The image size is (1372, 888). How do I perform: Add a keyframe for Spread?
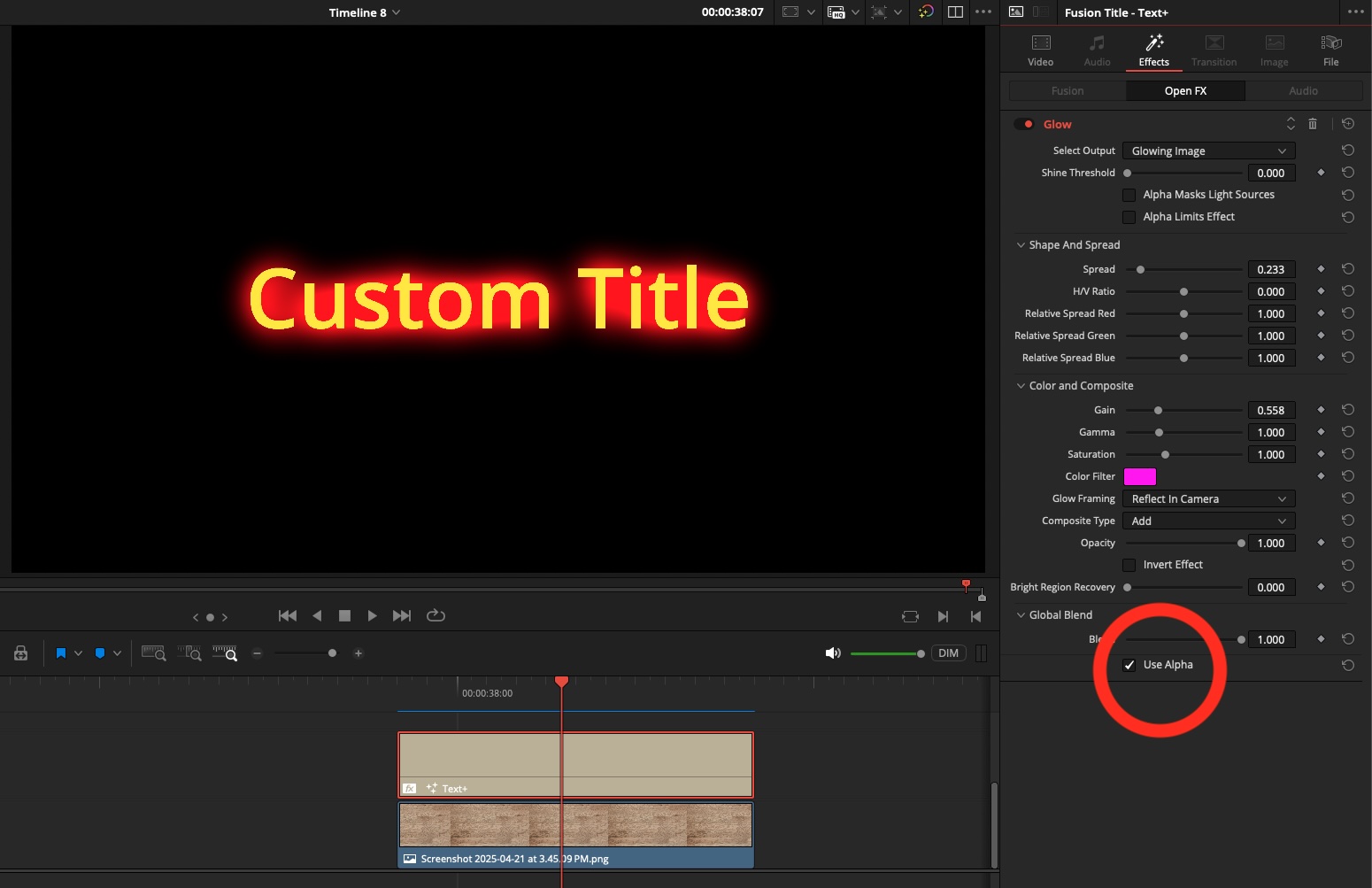(x=1321, y=269)
